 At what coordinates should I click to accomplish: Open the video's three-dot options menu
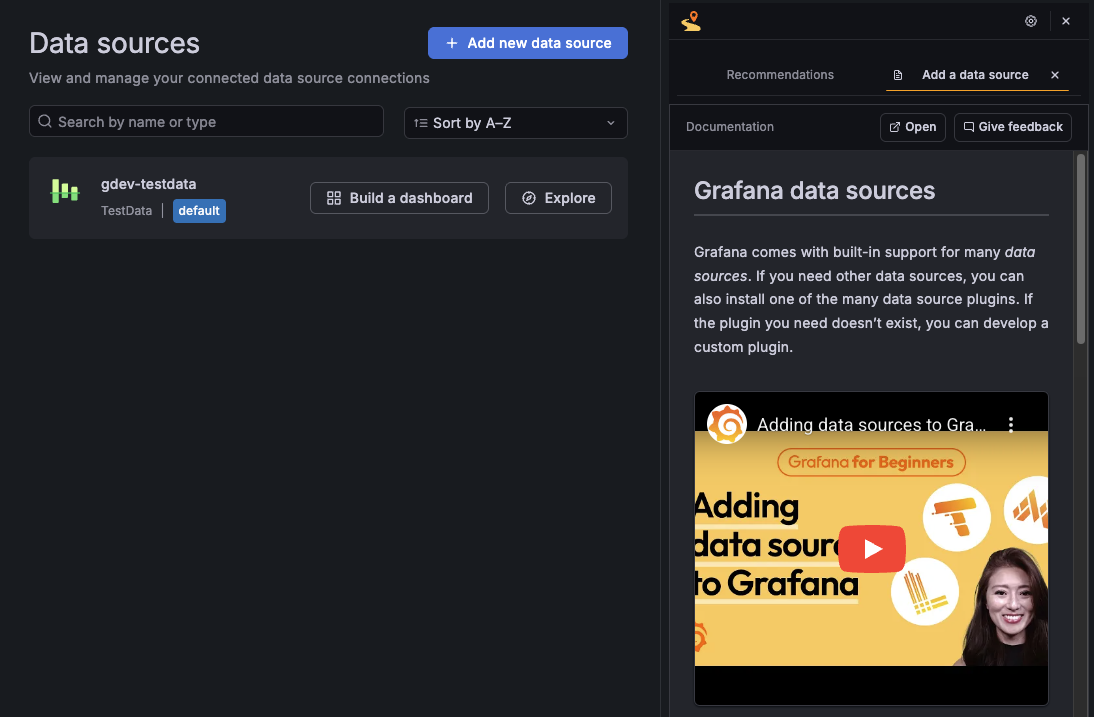[x=1010, y=424]
